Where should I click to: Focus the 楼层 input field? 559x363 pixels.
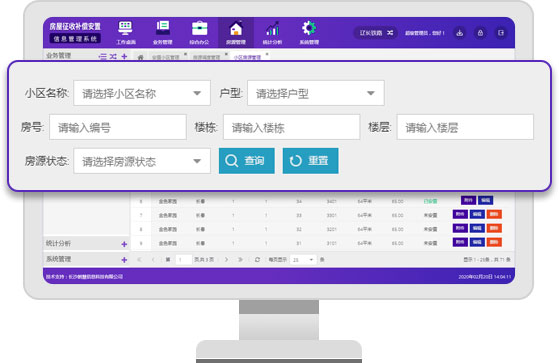(x=465, y=127)
